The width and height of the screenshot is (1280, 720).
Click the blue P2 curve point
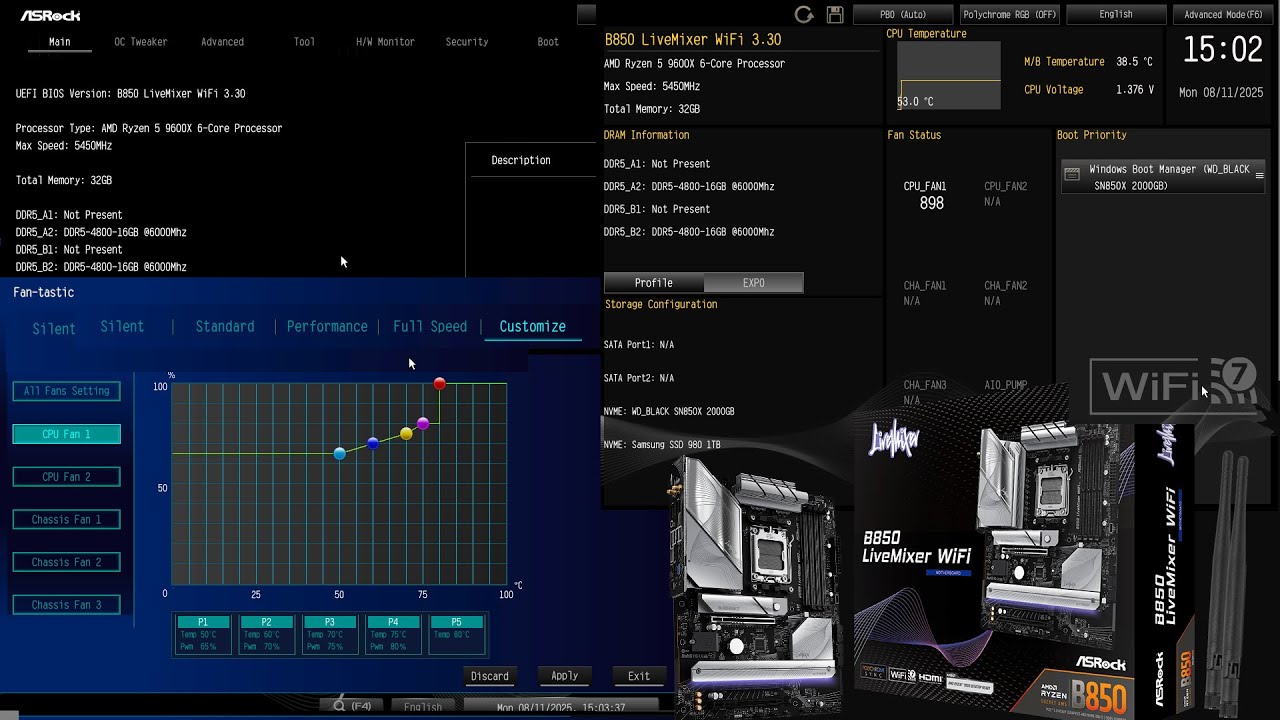click(x=373, y=443)
